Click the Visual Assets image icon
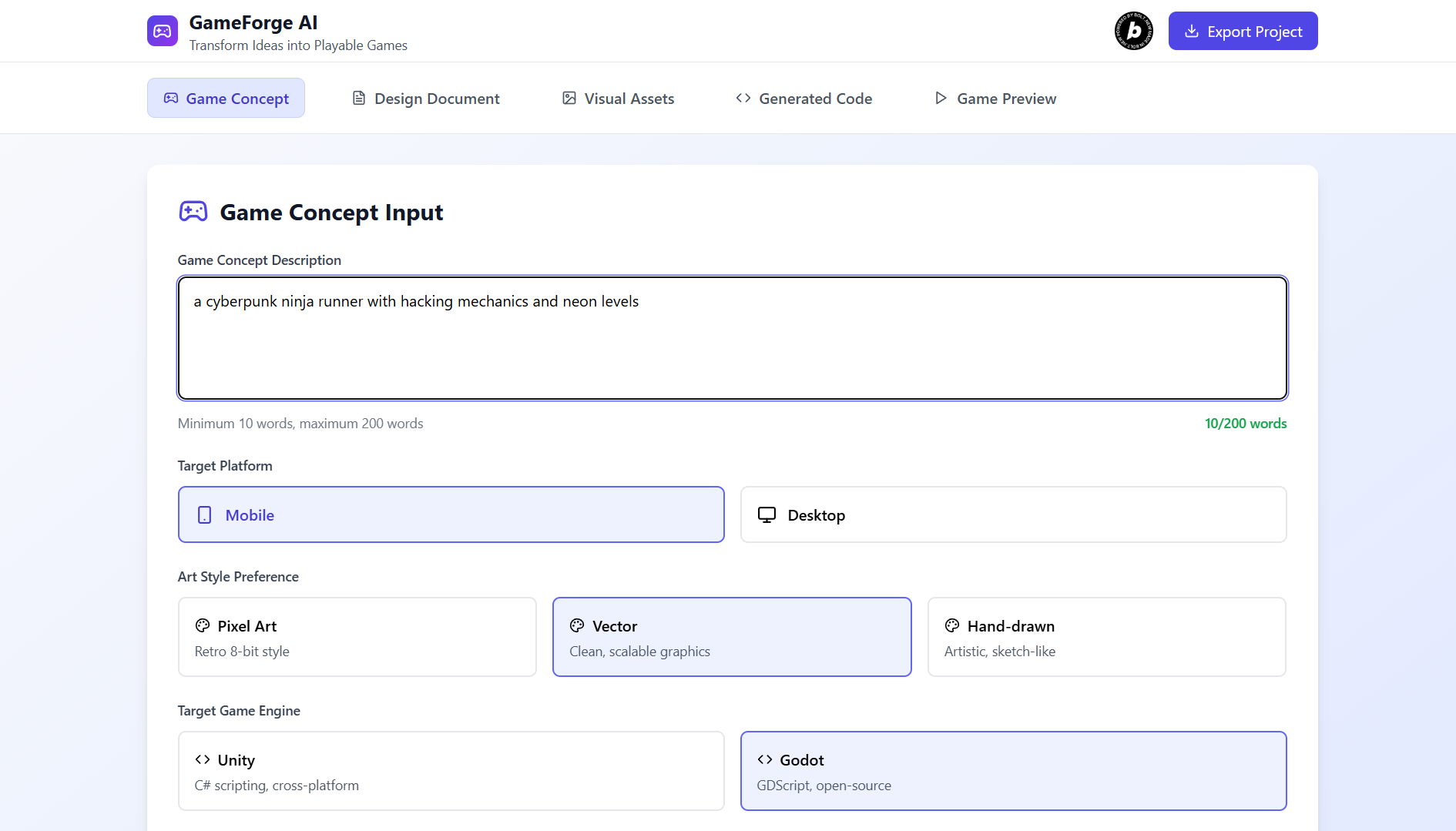Screen dimensions: 1456x831 [569, 98]
